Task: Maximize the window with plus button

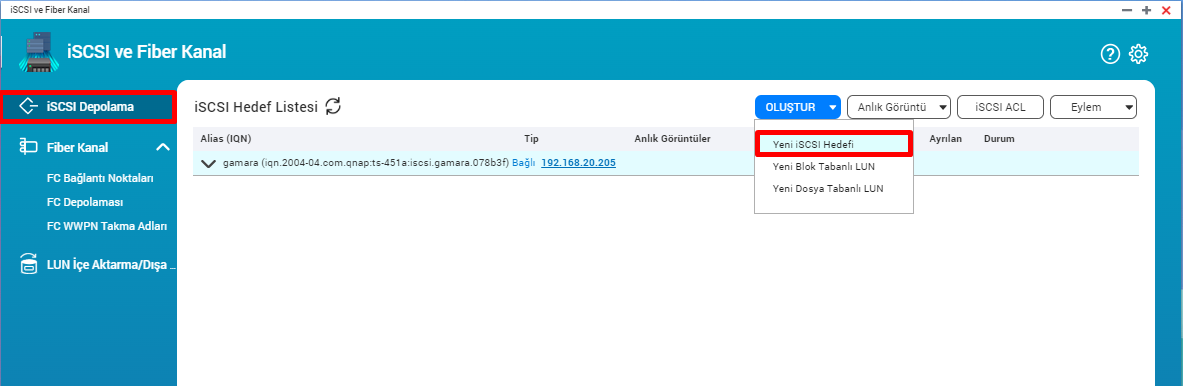Action: tap(1146, 10)
